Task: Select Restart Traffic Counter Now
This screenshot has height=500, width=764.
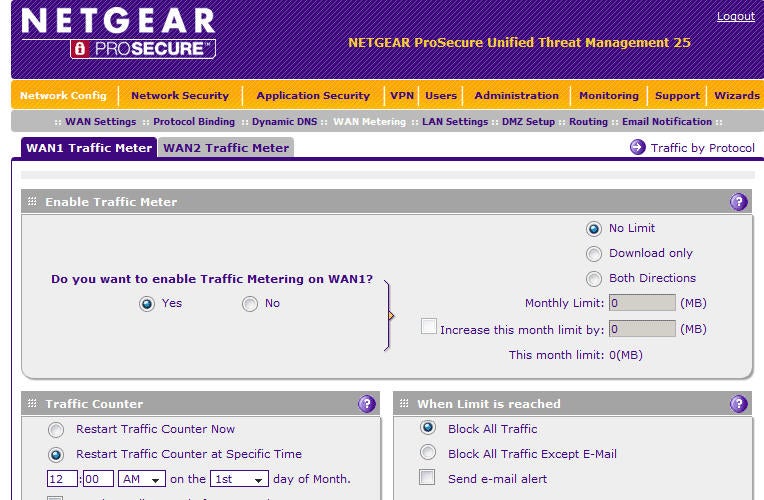Action: 56,430
